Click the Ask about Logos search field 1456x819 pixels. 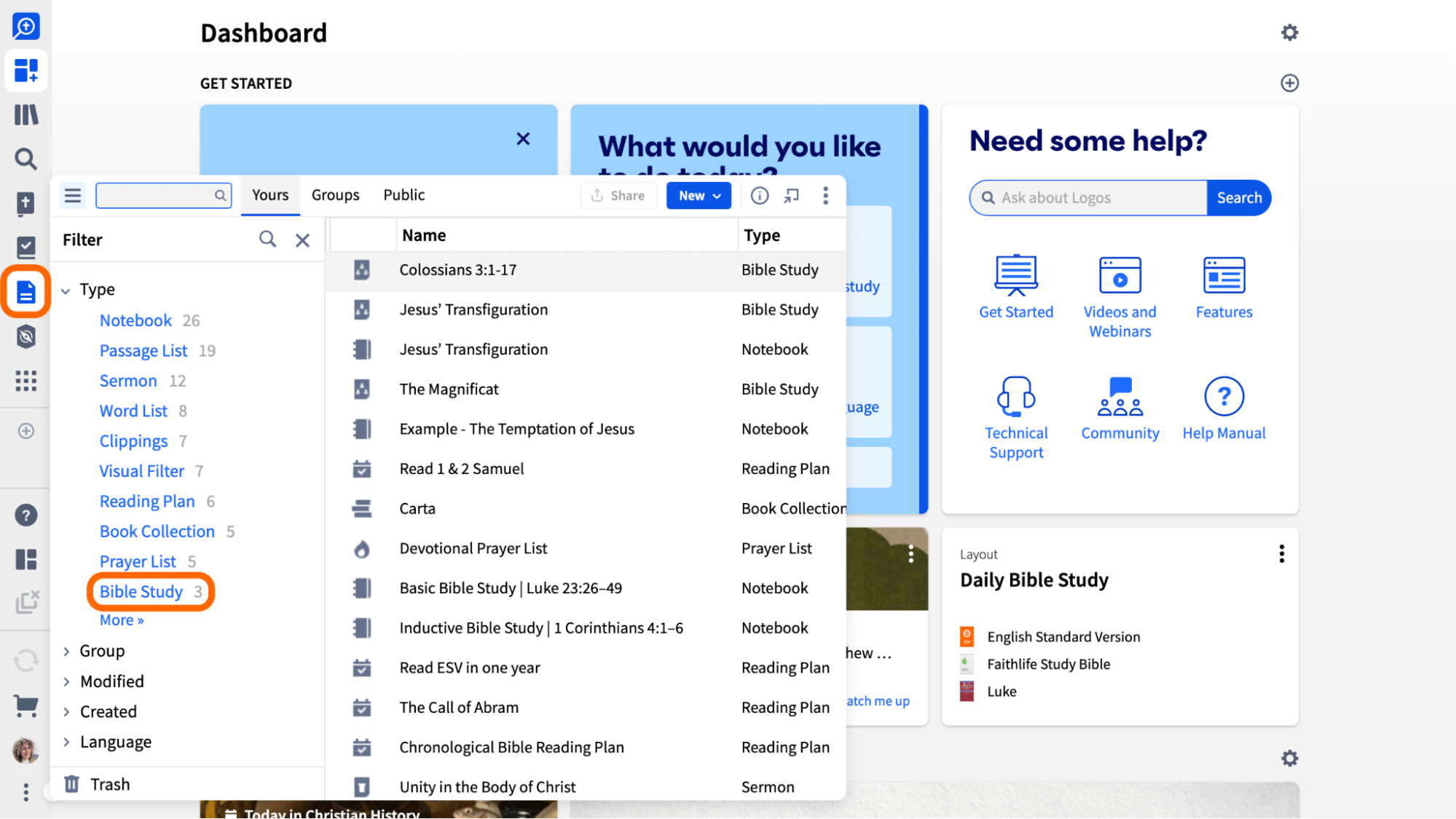[x=1088, y=197]
